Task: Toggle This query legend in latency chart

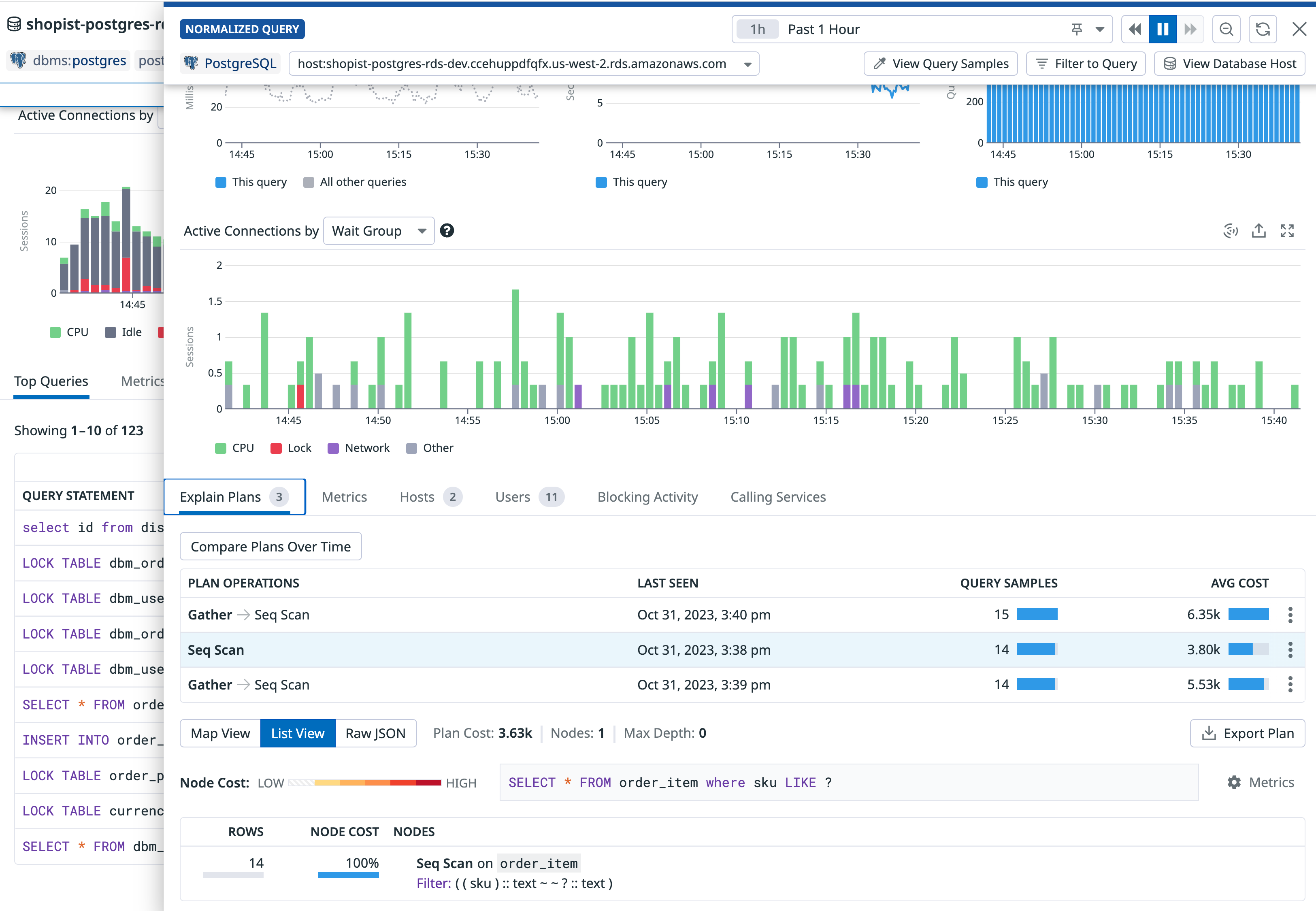Action: (x=251, y=182)
